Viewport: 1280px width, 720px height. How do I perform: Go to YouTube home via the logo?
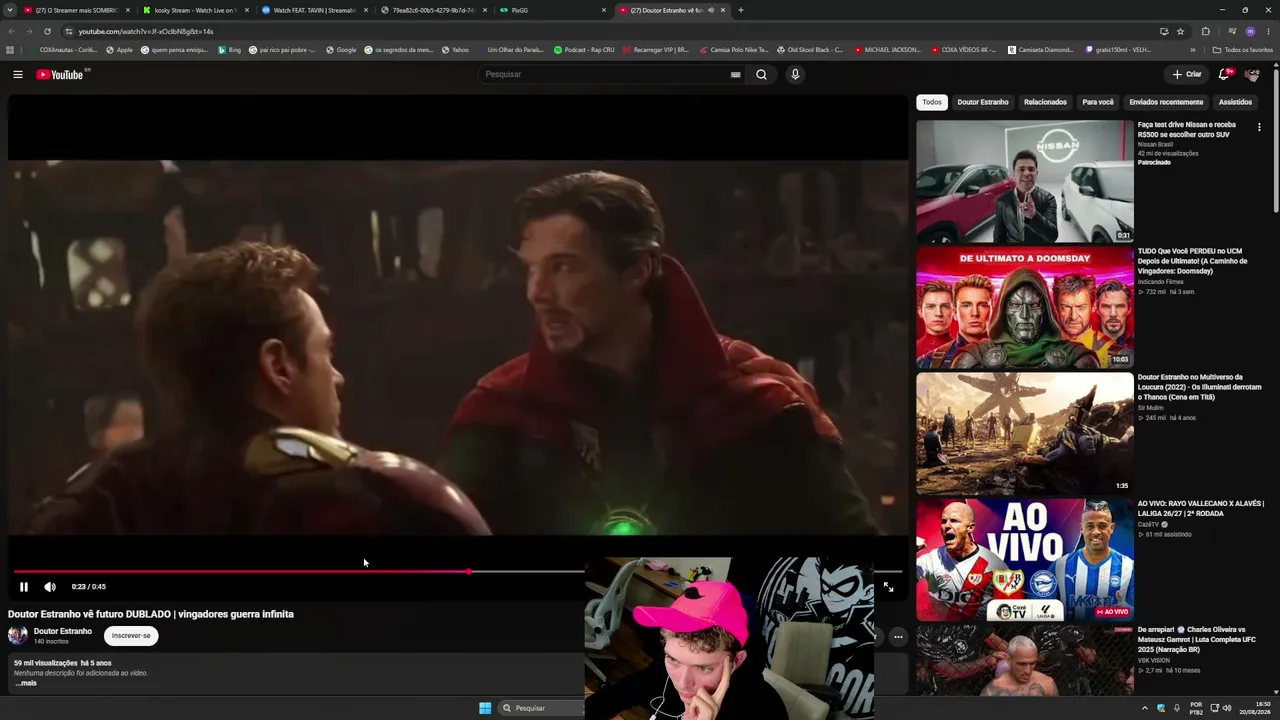62,75
